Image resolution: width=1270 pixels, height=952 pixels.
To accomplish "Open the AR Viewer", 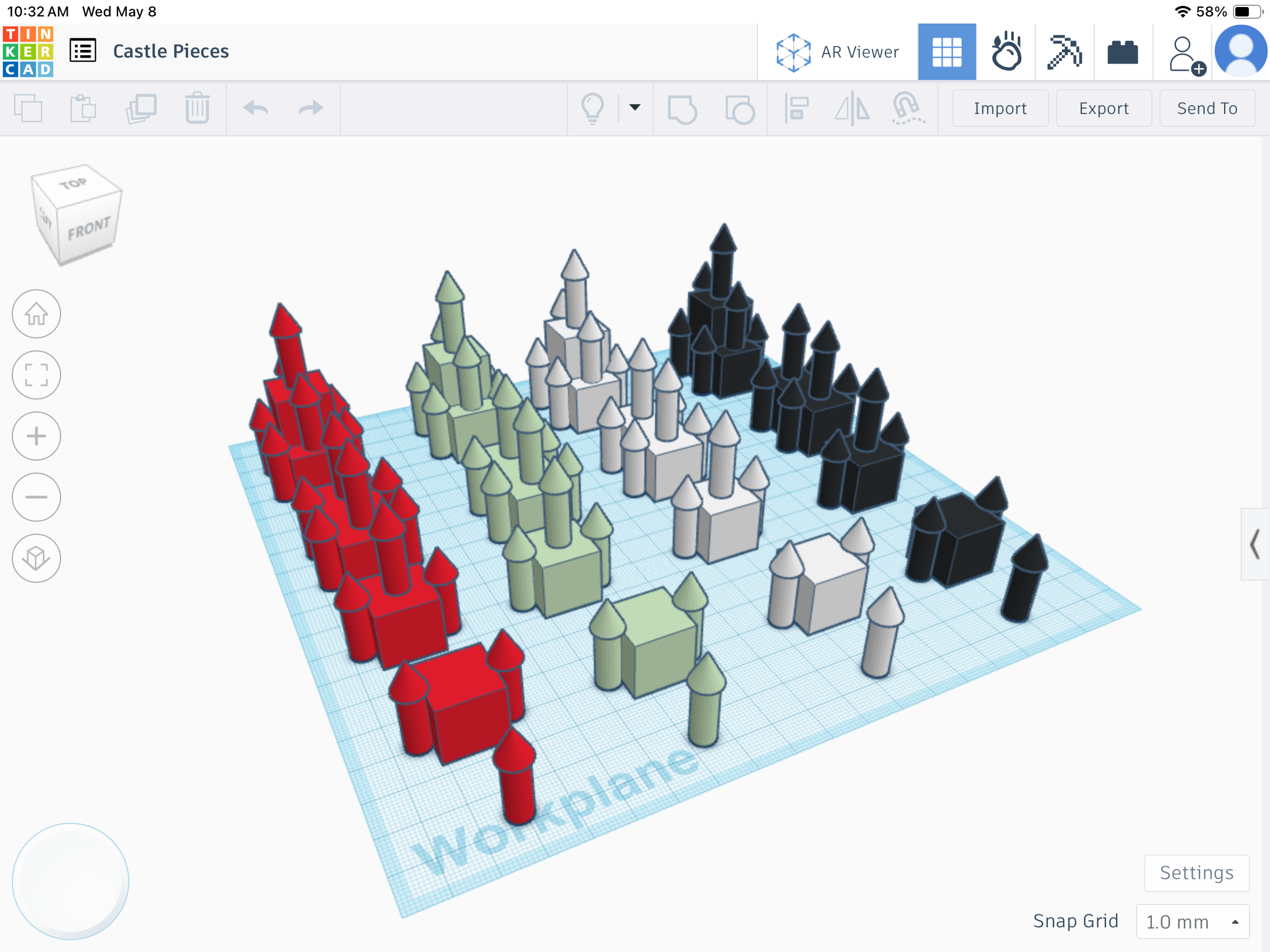I will click(x=837, y=52).
